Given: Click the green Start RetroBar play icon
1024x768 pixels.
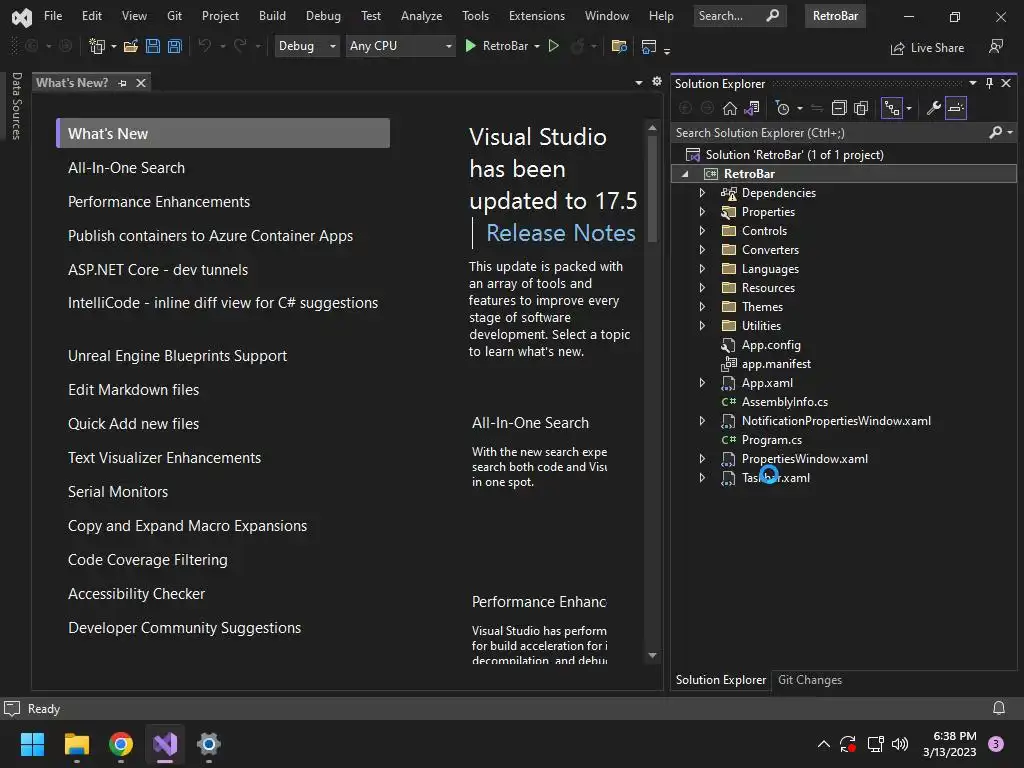Looking at the screenshot, I should click(x=470, y=46).
